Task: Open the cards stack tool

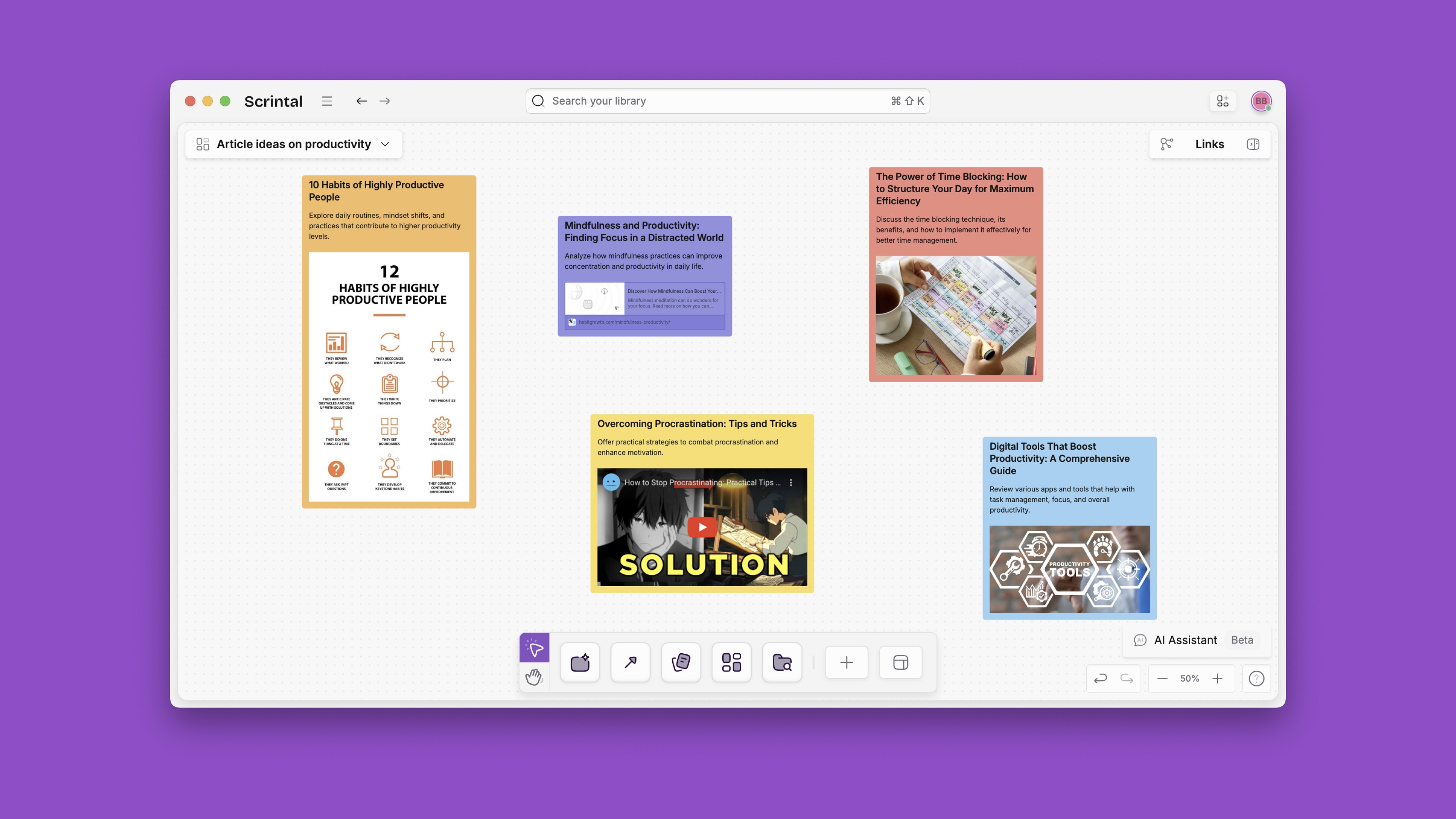Action: tap(681, 662)
